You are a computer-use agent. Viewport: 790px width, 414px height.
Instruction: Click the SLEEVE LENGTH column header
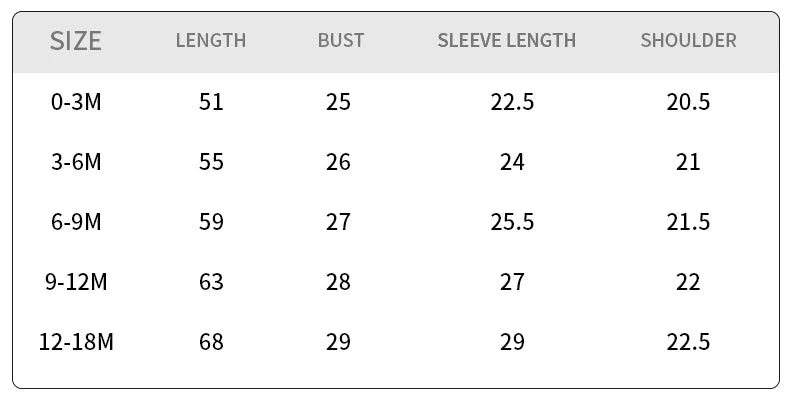[x=507, y=41]
